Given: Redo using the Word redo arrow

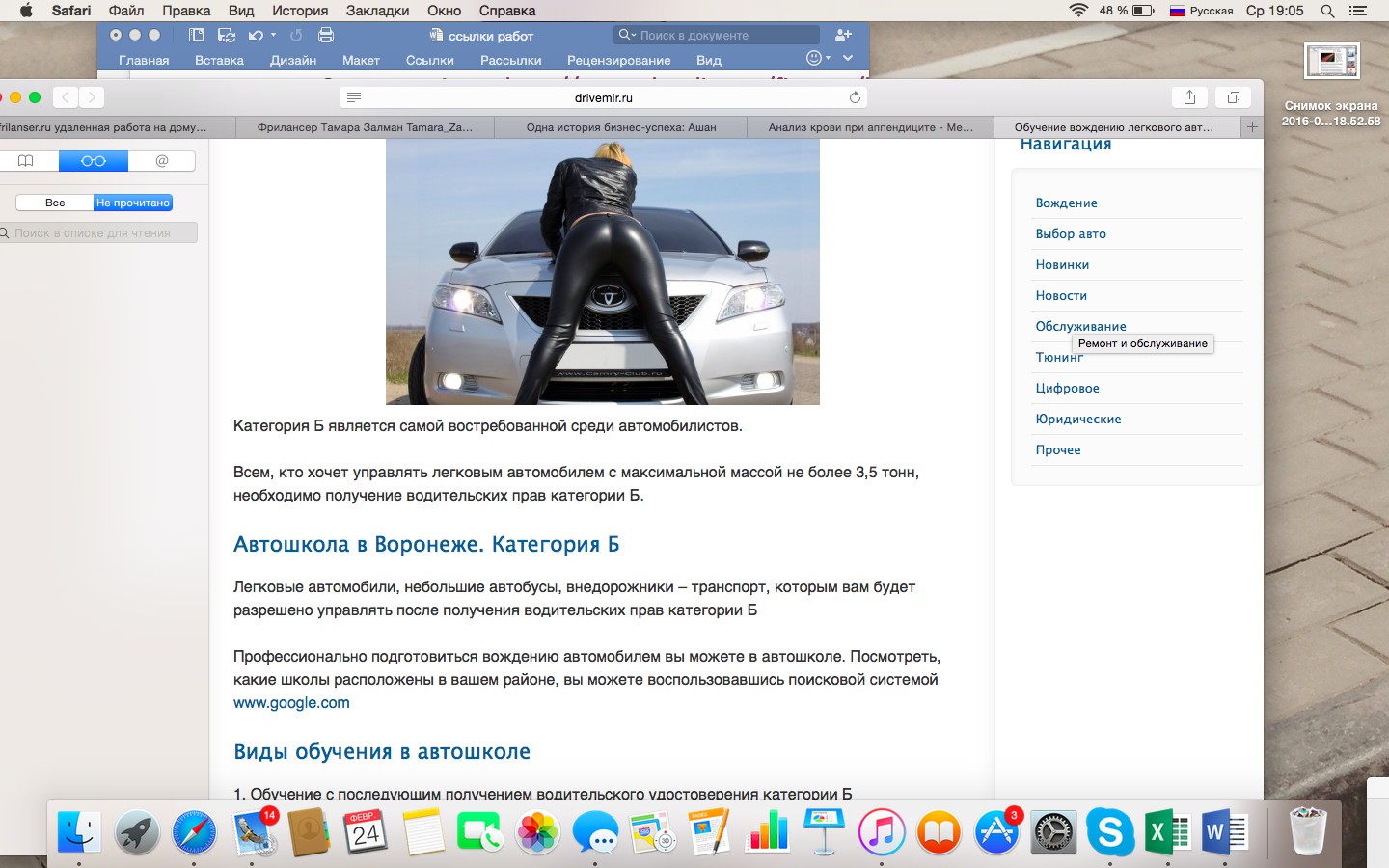Looking at the screenshot, I should click(x=296, y=35).
